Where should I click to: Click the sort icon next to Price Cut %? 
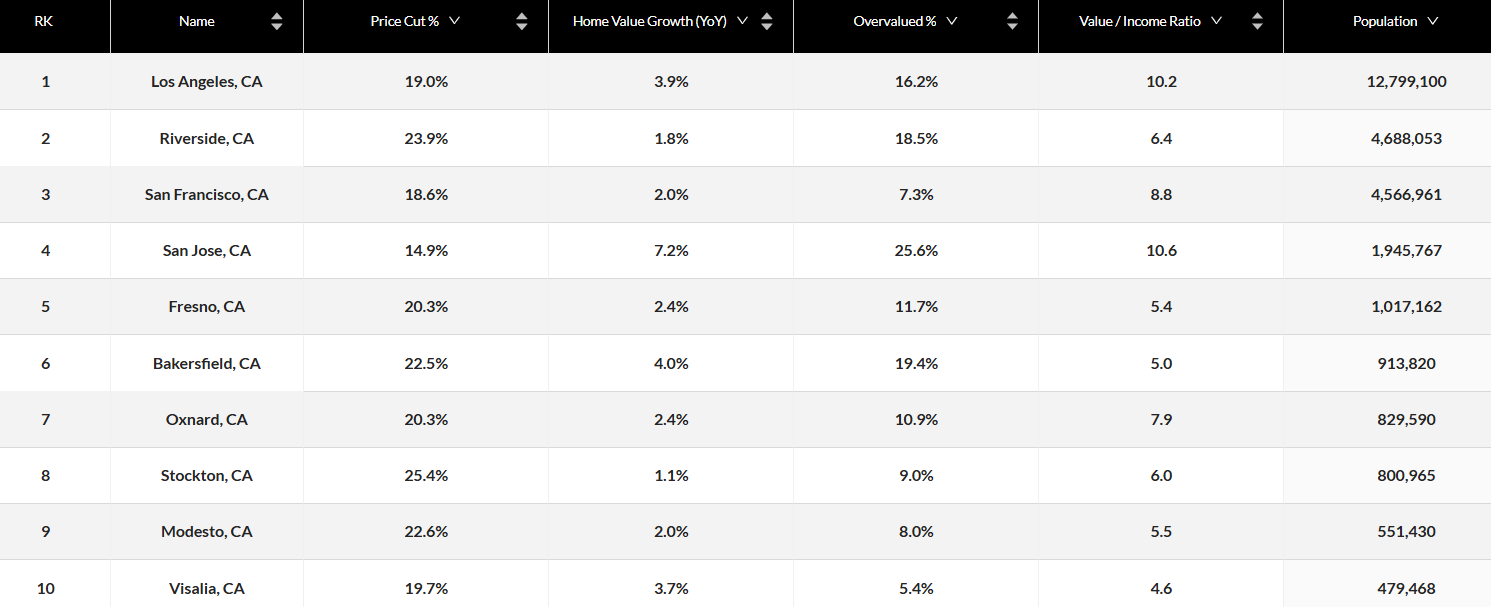tap(521, 20)
